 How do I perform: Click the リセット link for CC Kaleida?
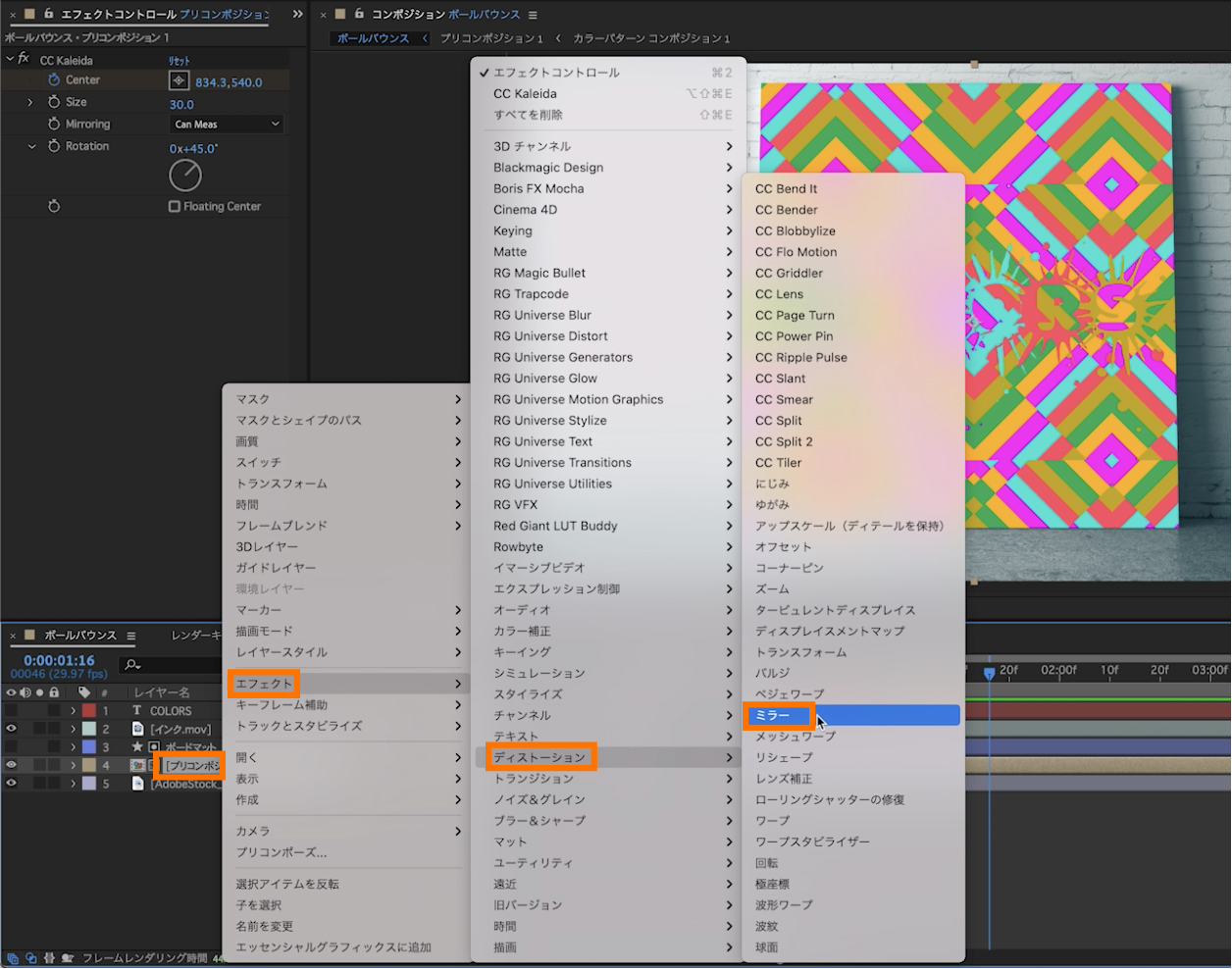(x=180, y=61)
